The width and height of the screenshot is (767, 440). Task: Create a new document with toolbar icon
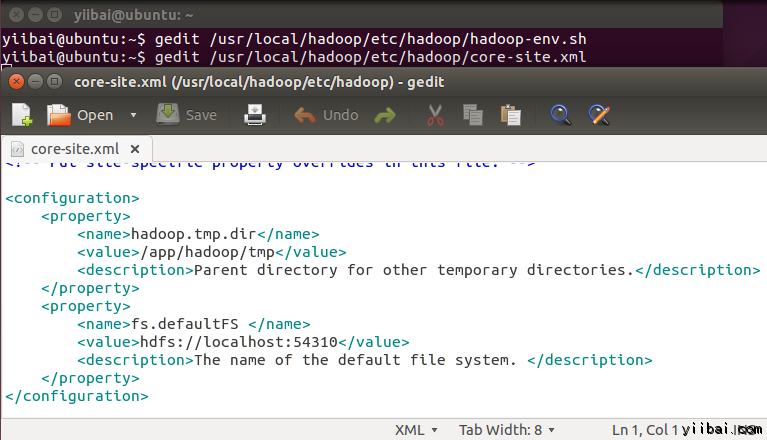pyautogui.click(x=21, y=115)
